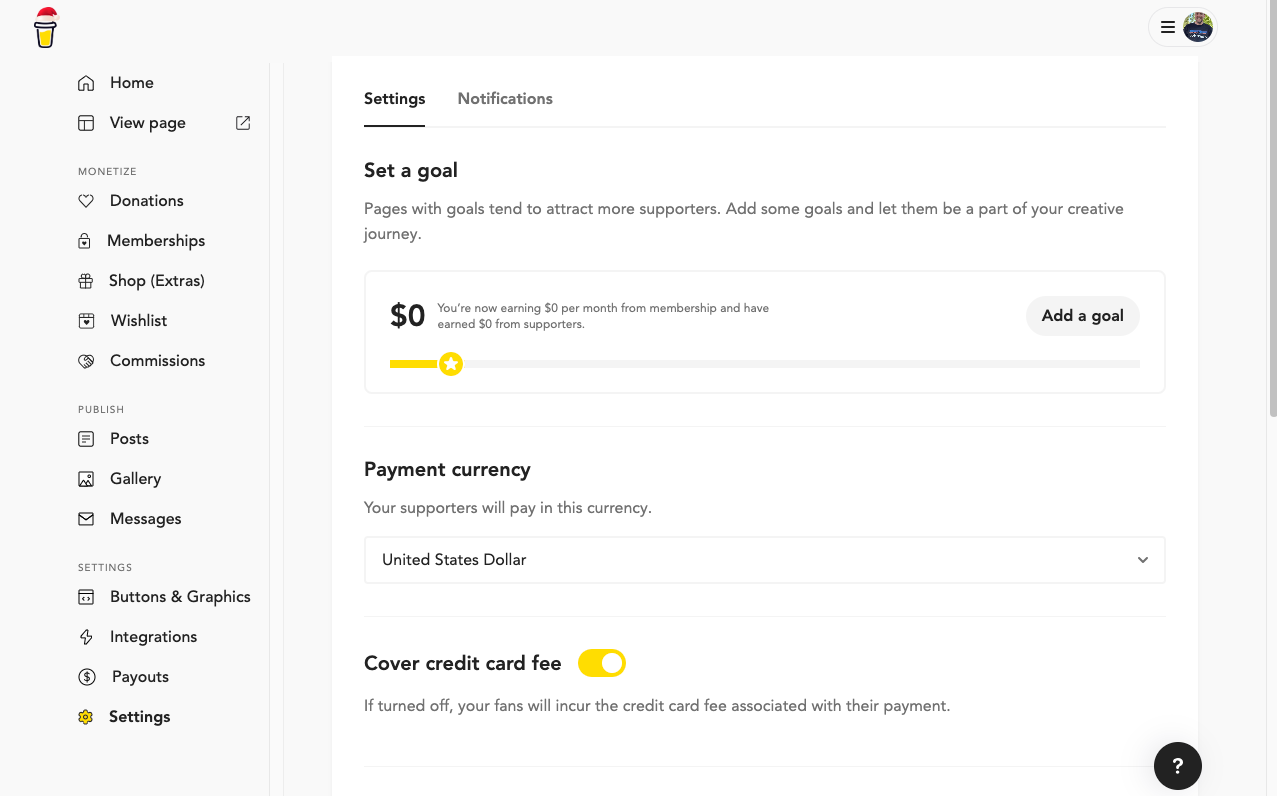1277x796 pixels.
Task: Open the Wishlist page link
Action: 138,321
